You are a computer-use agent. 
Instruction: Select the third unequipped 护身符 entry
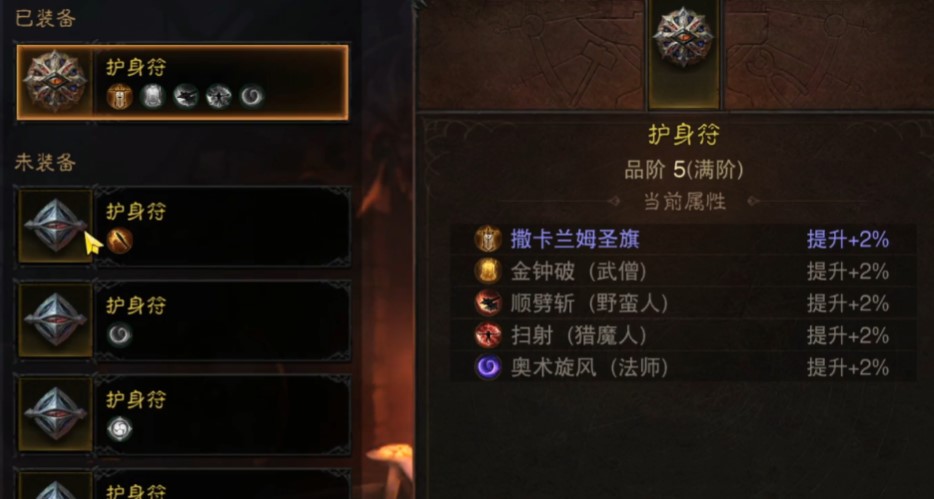[x=183, y=413]
